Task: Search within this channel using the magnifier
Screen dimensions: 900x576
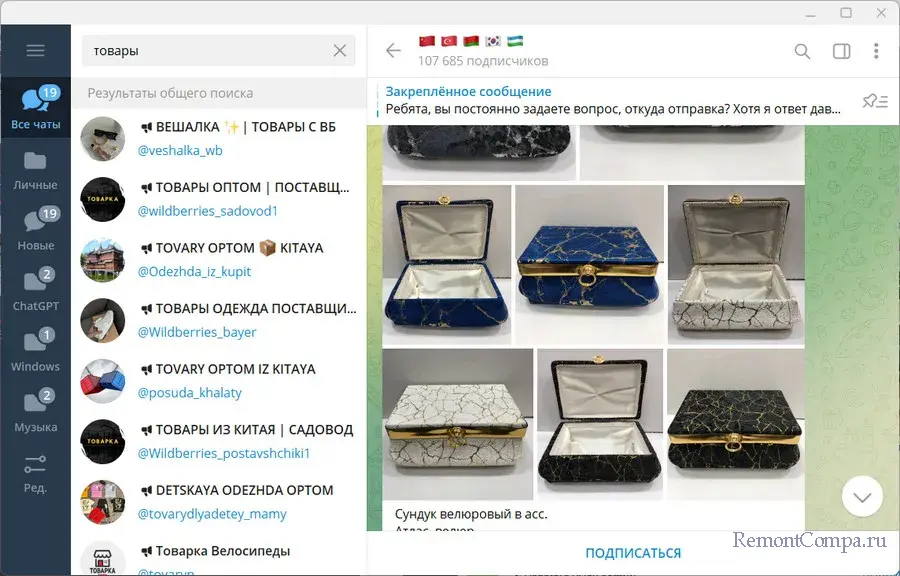Action: pyautogui.click(x=802, y=52)
